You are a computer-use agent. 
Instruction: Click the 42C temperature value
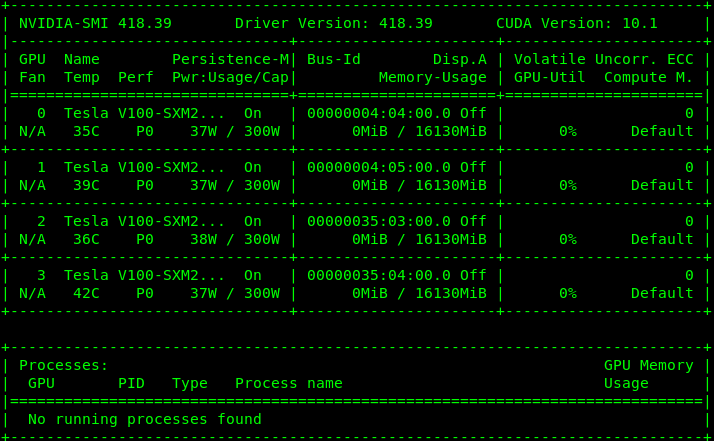pyautogui.click(x=86, y=293)
